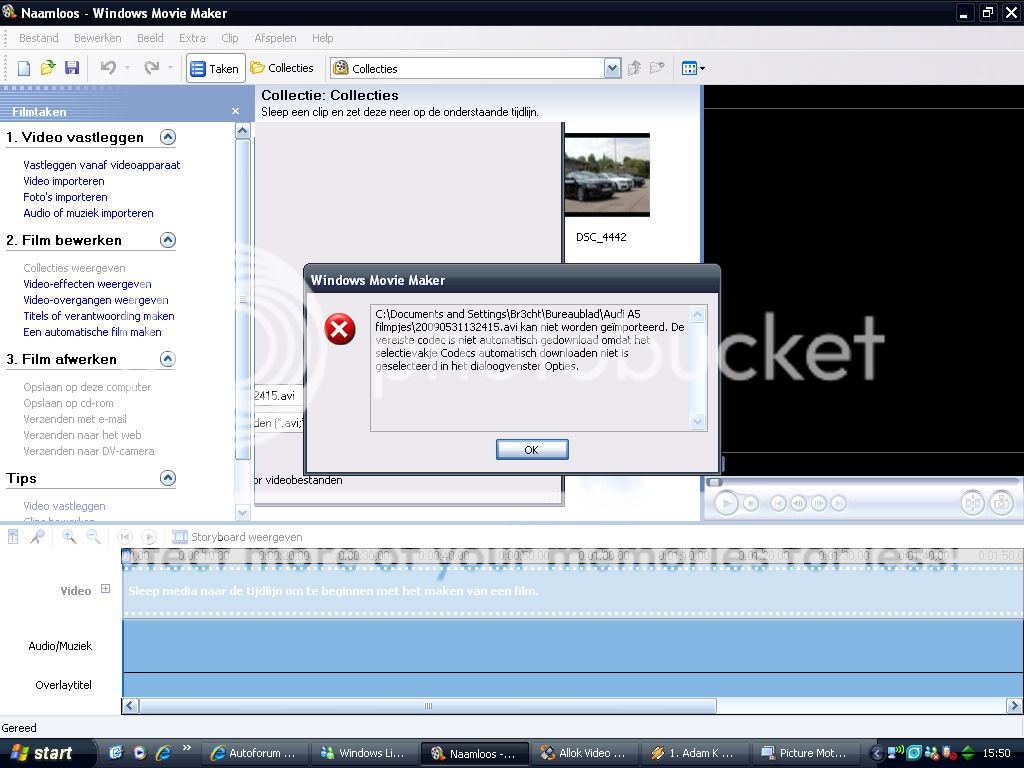Click OK in the error dialog
Viewport: 1024px width, 768px height.
[532, 449]
